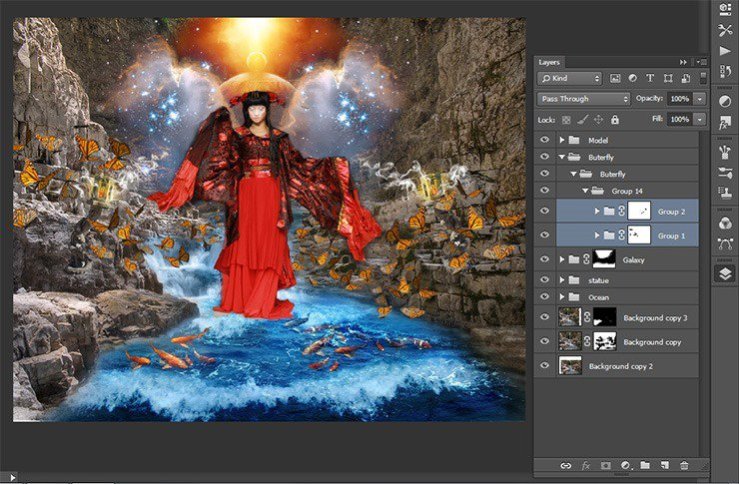This screenshot has height=484, width=739.
Task: Add layer mask icon at panel bottom
Action: (606, 465)
